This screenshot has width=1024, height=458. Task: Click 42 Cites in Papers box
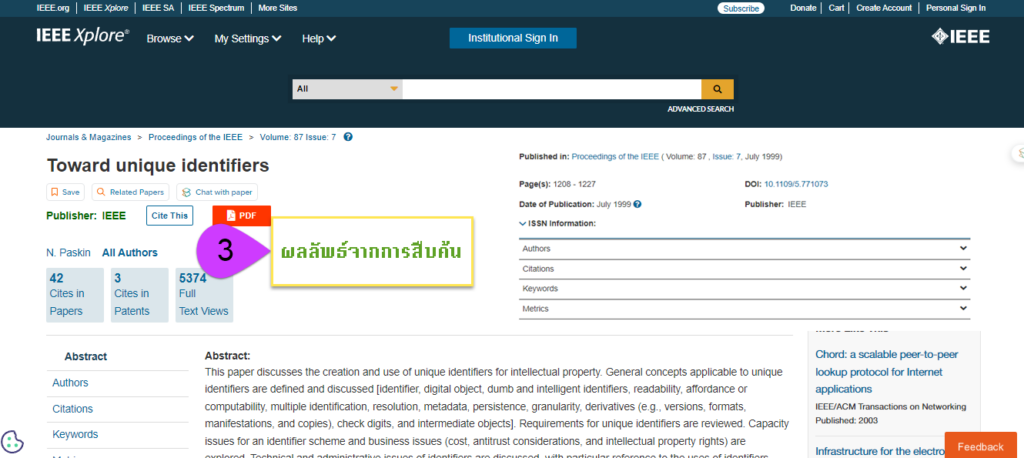click(x=75, y=295)
